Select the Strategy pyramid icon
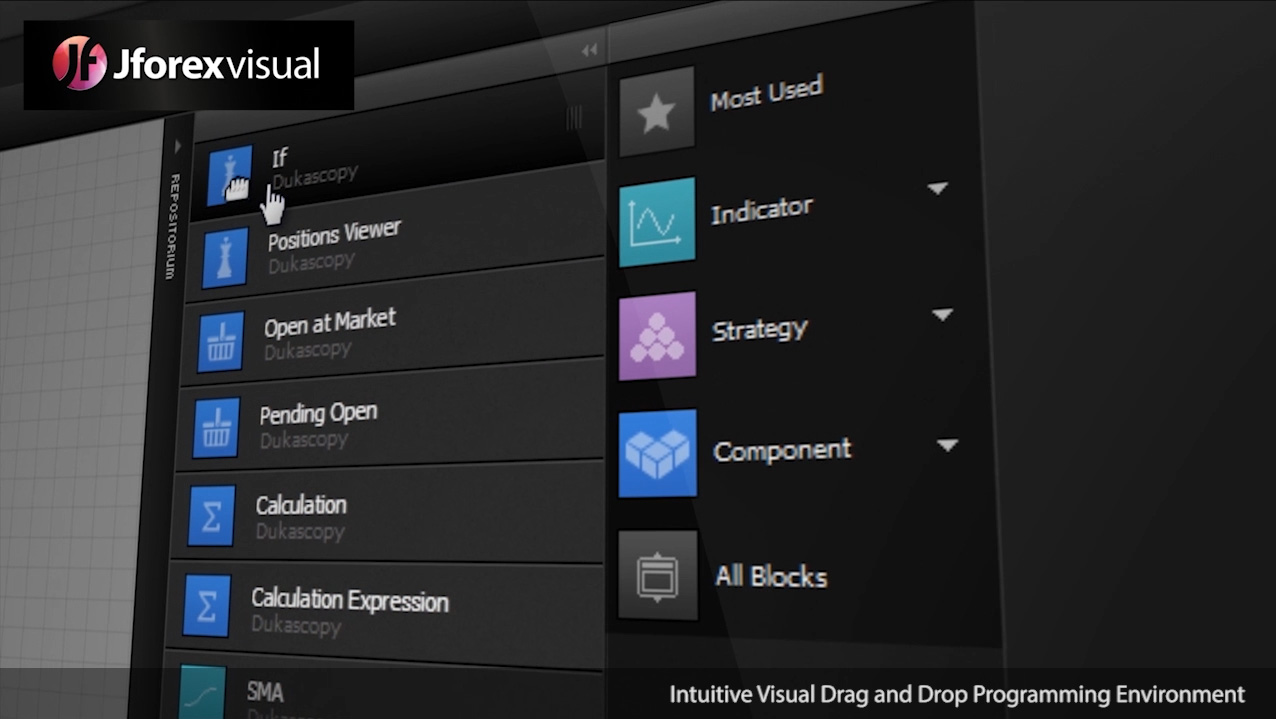The width and height of the screenshot is (1276, 719). [657, 336]
